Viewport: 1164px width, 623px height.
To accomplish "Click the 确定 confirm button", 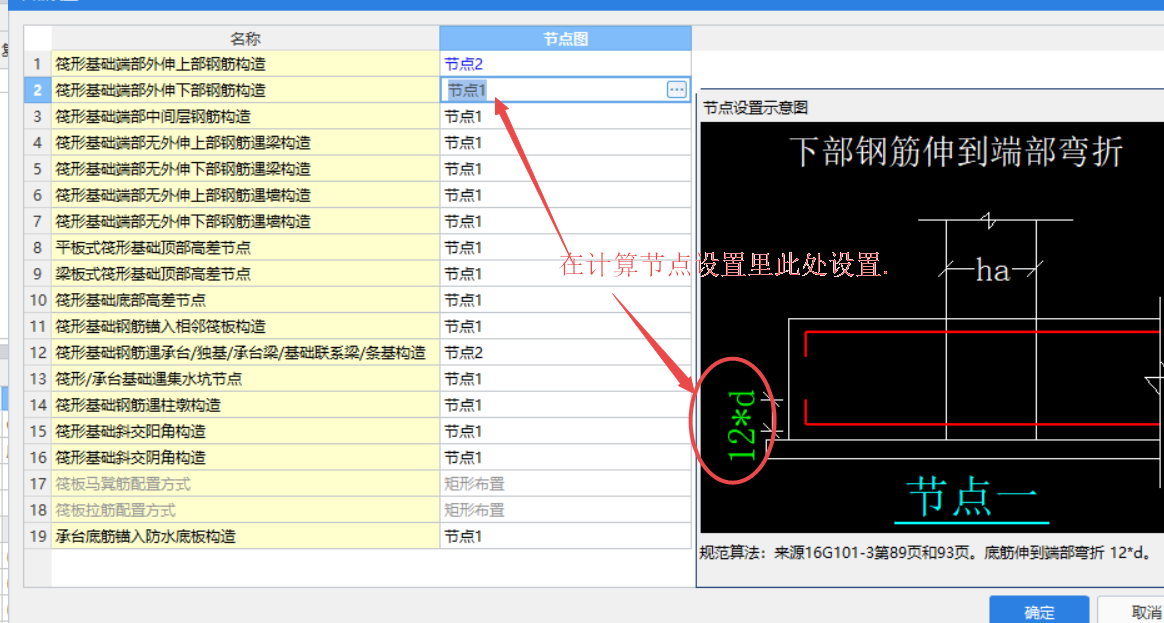I will pos(1039,610).
